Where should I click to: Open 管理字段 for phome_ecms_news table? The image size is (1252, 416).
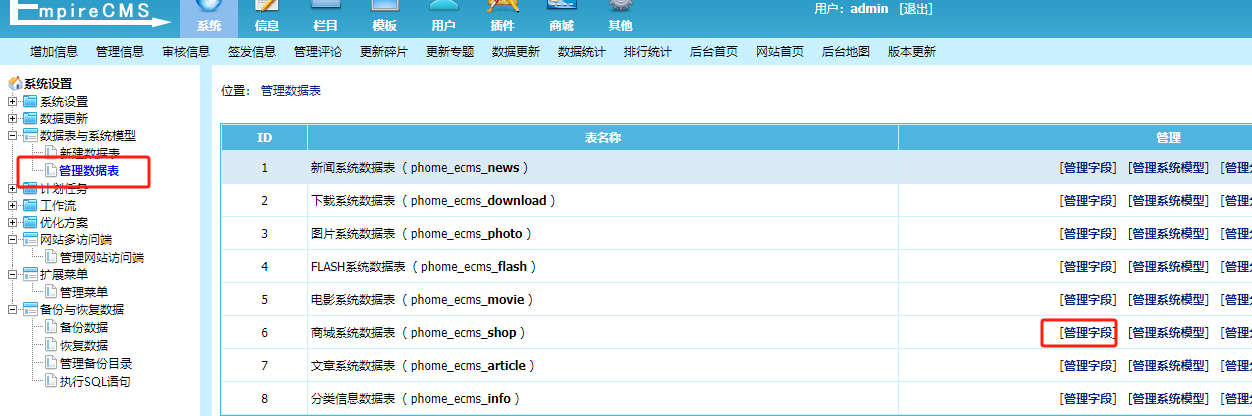click(1088, 168)
